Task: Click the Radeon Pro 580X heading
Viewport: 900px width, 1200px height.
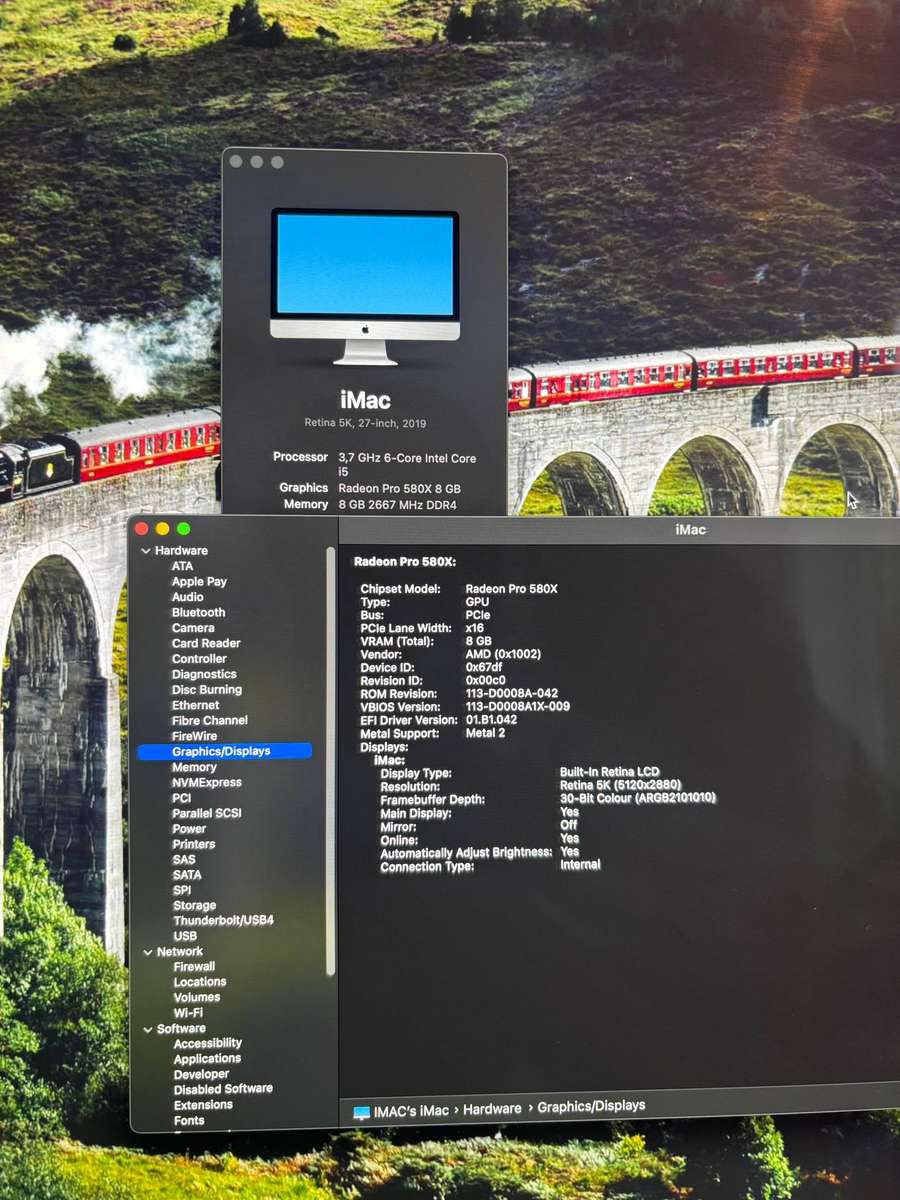Action: pos(405,562)
